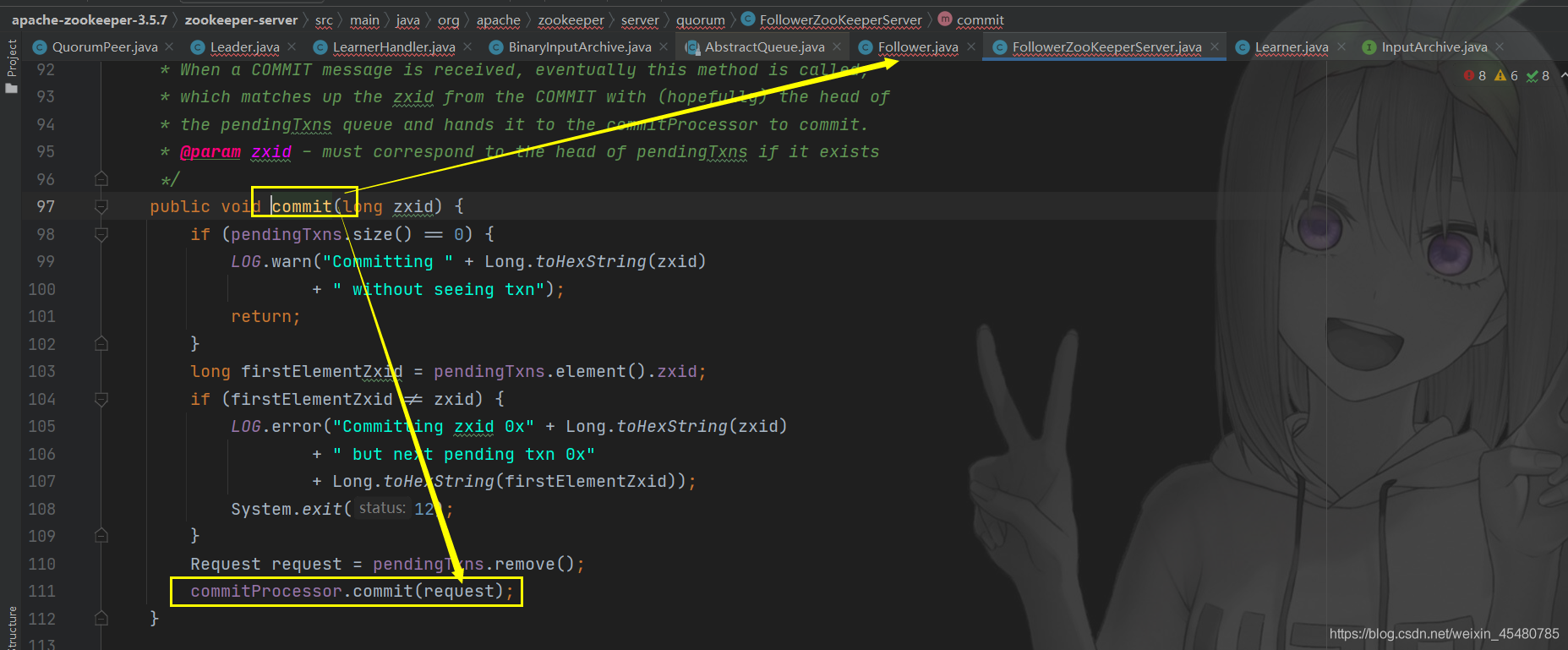The width and height of the screenshot is (1568, 650).
Task: Go to previous highlighted problem arrow
Action: [x=1564, y=75]
